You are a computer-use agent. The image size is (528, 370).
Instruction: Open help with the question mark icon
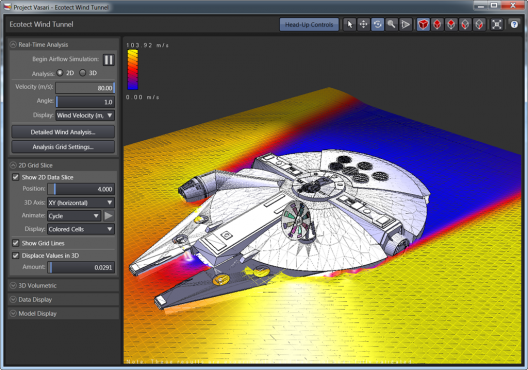(514, 24)
